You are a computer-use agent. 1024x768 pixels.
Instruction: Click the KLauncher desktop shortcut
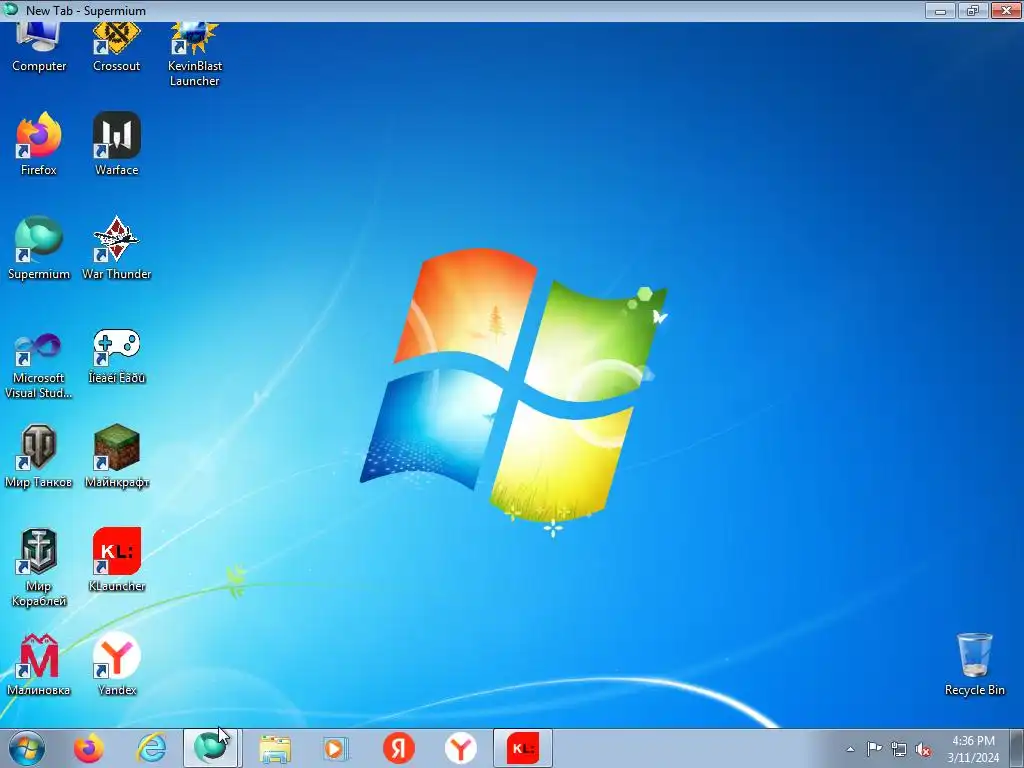click(x=116, y=560)
